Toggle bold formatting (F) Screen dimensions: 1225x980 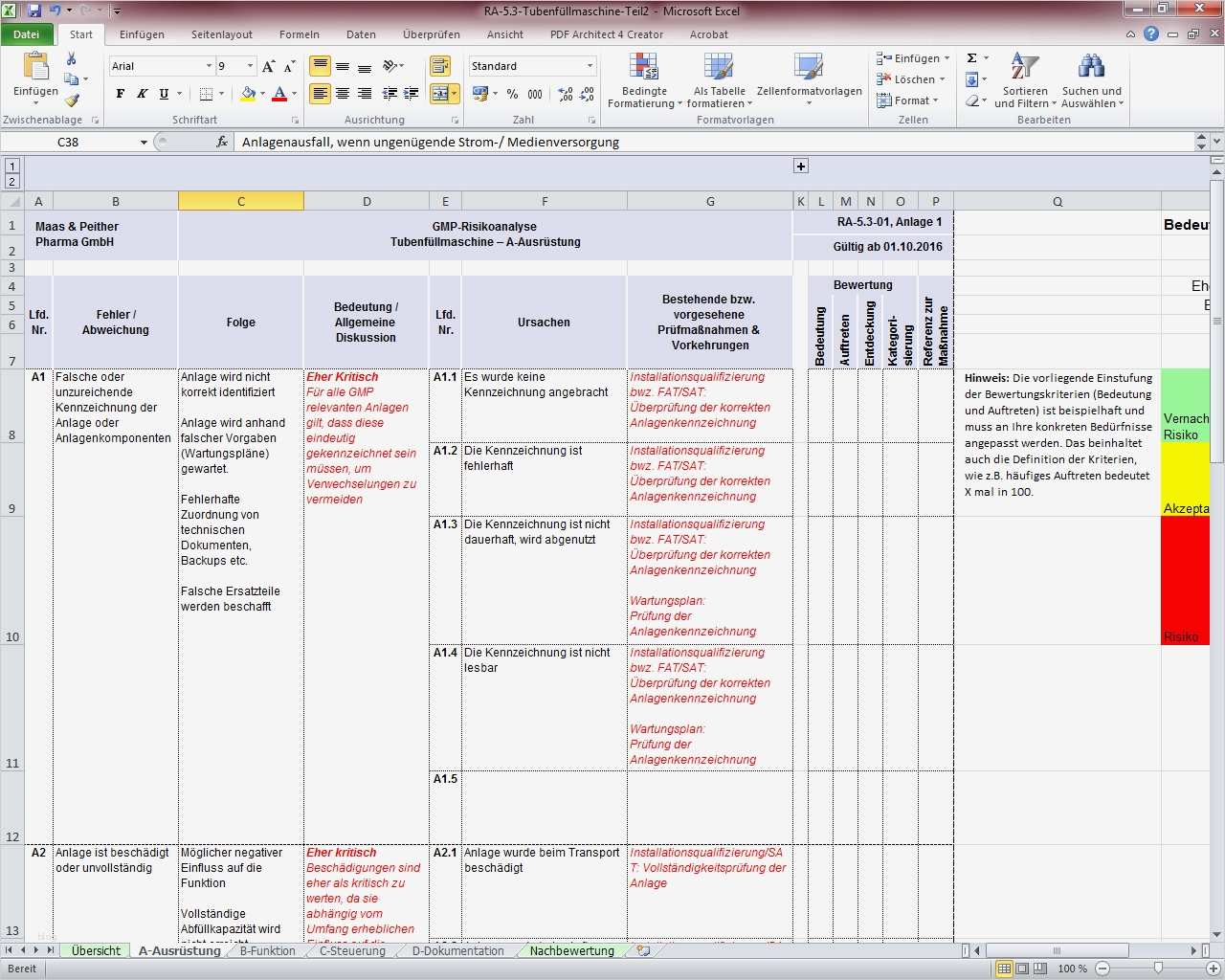tap(120, 94)
